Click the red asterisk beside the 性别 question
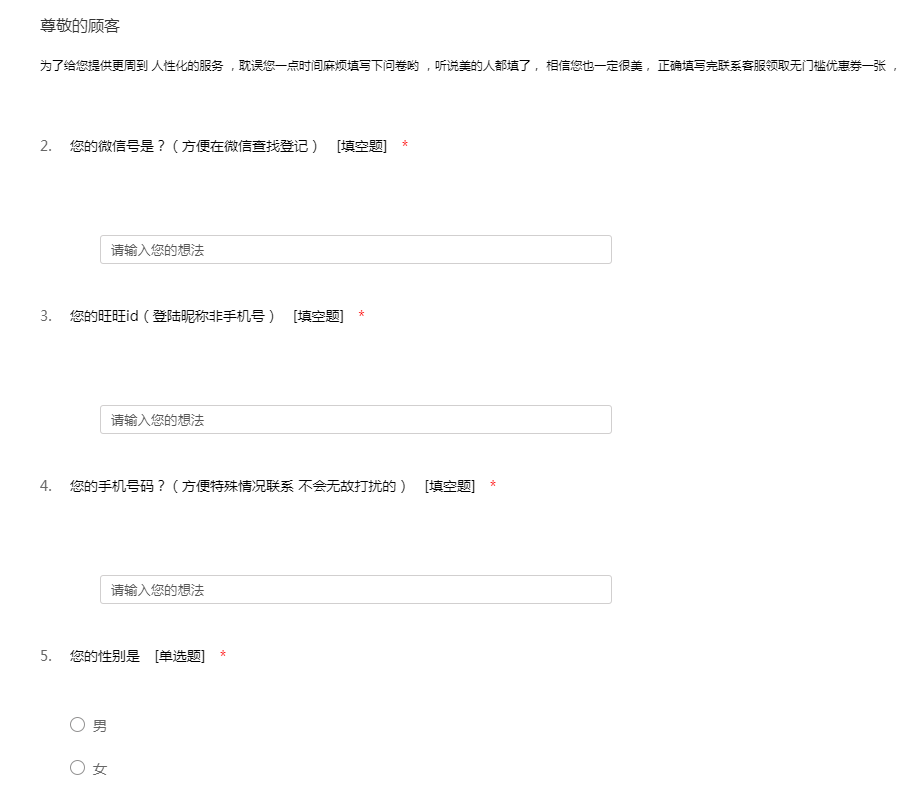Image resolution: width=900 pixels, height=800 pixels. pyautogui.click(x=223, y=656)
